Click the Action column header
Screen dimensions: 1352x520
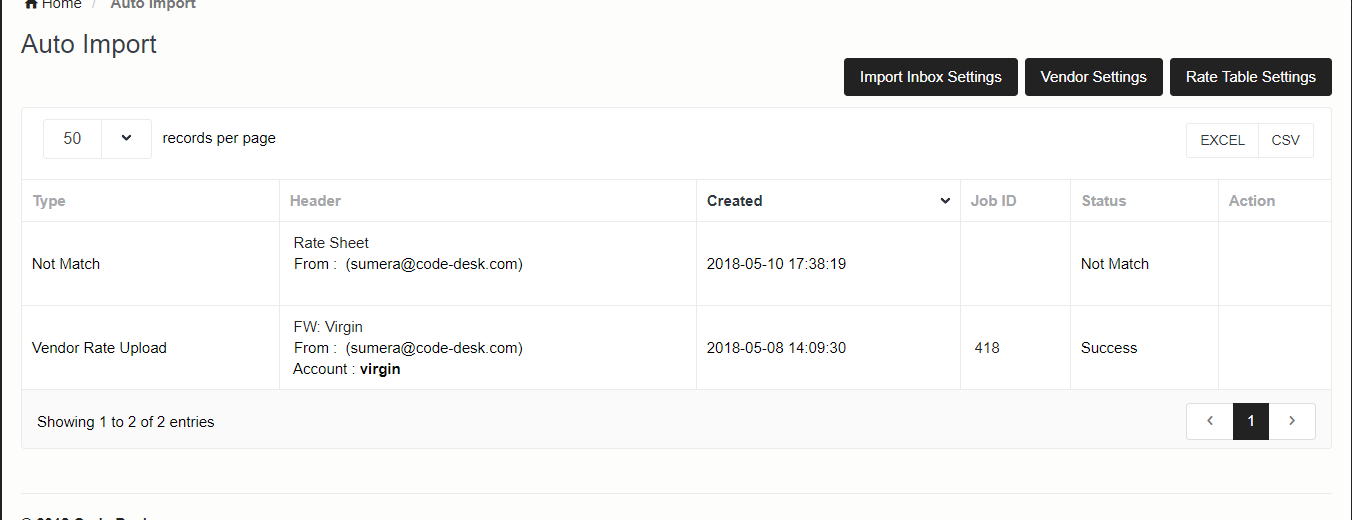(1251, 201)
